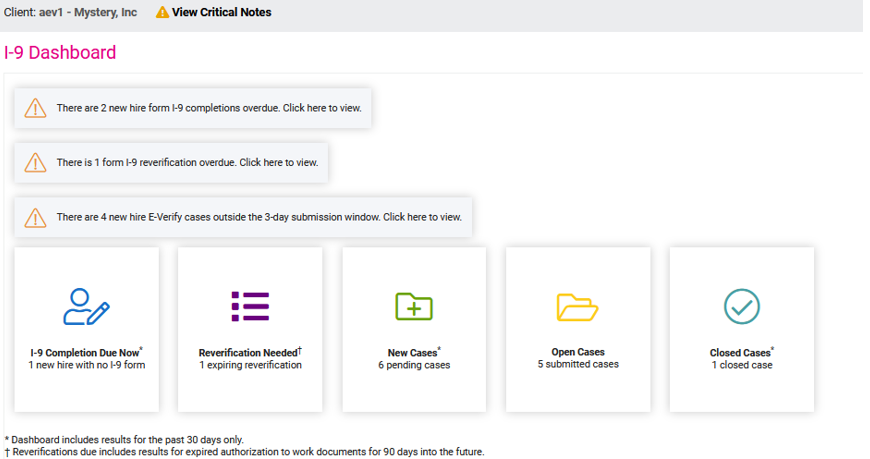Click the I-9 Dashboard heading
The width and height of the screenshot is (870, 459).
tap(60, 53)
